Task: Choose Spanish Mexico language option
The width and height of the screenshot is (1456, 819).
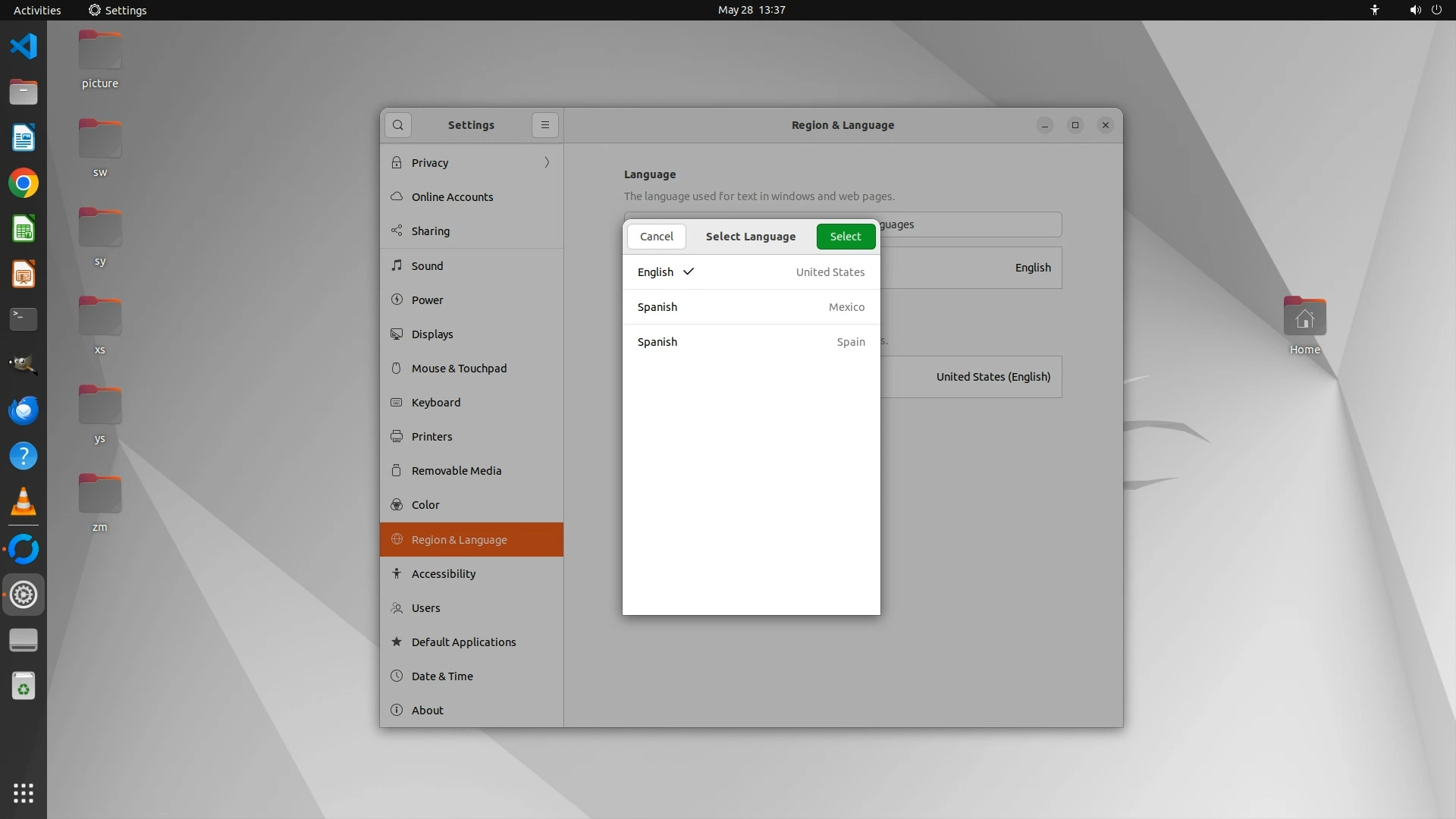Action: (751, 307)
